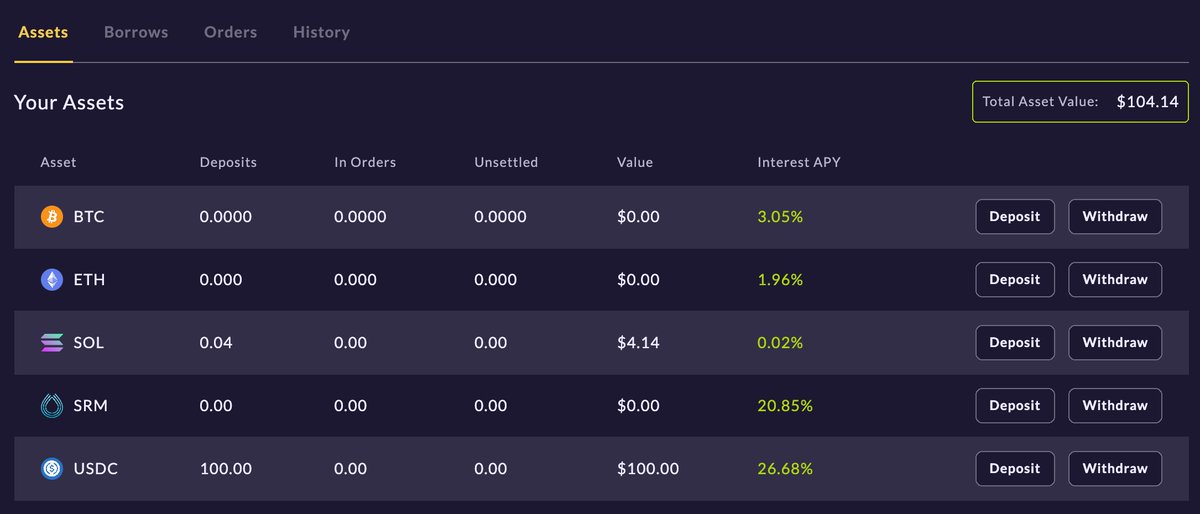Click Deposit in the SRM row

(x=1015, y=405)
